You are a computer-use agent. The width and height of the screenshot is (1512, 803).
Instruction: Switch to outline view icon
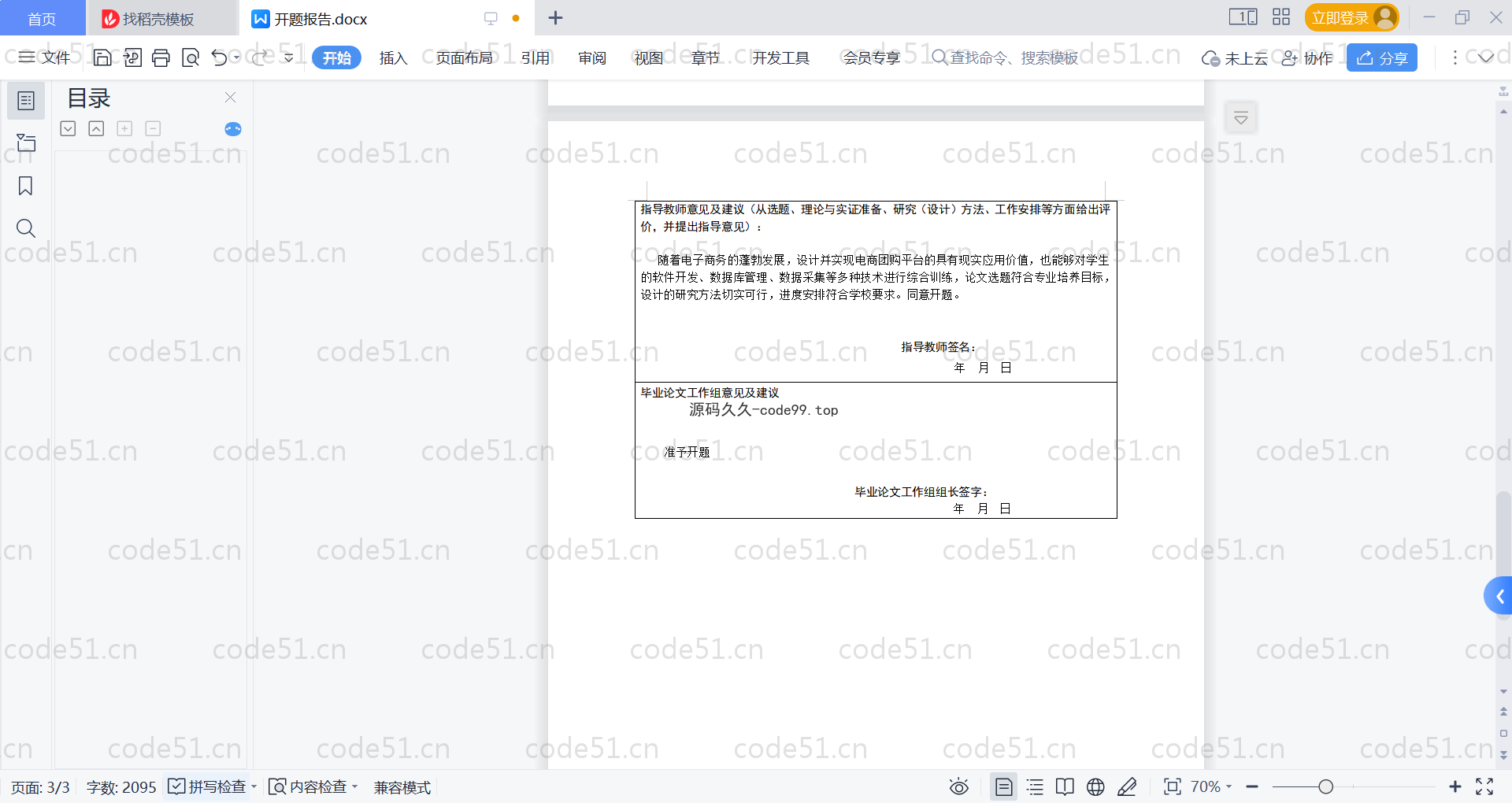coord(1035,786)
